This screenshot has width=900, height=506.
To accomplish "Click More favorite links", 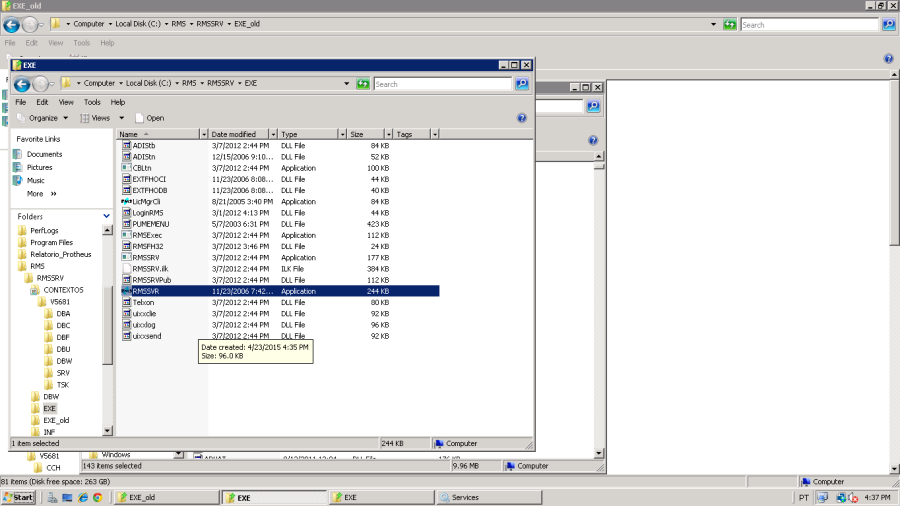I will click(41, 194).
